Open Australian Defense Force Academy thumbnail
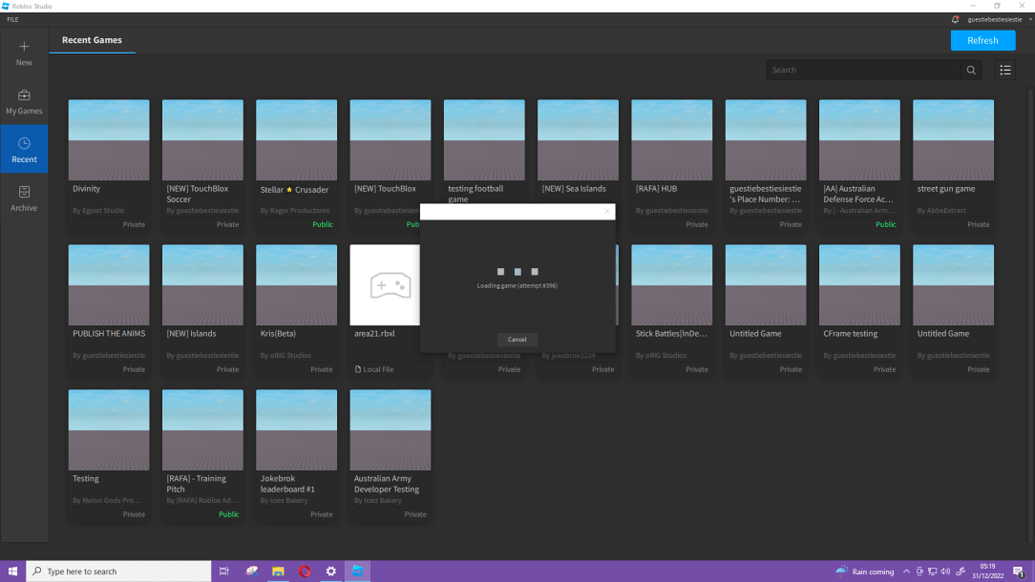1035x582 pixels. [859, 140]
